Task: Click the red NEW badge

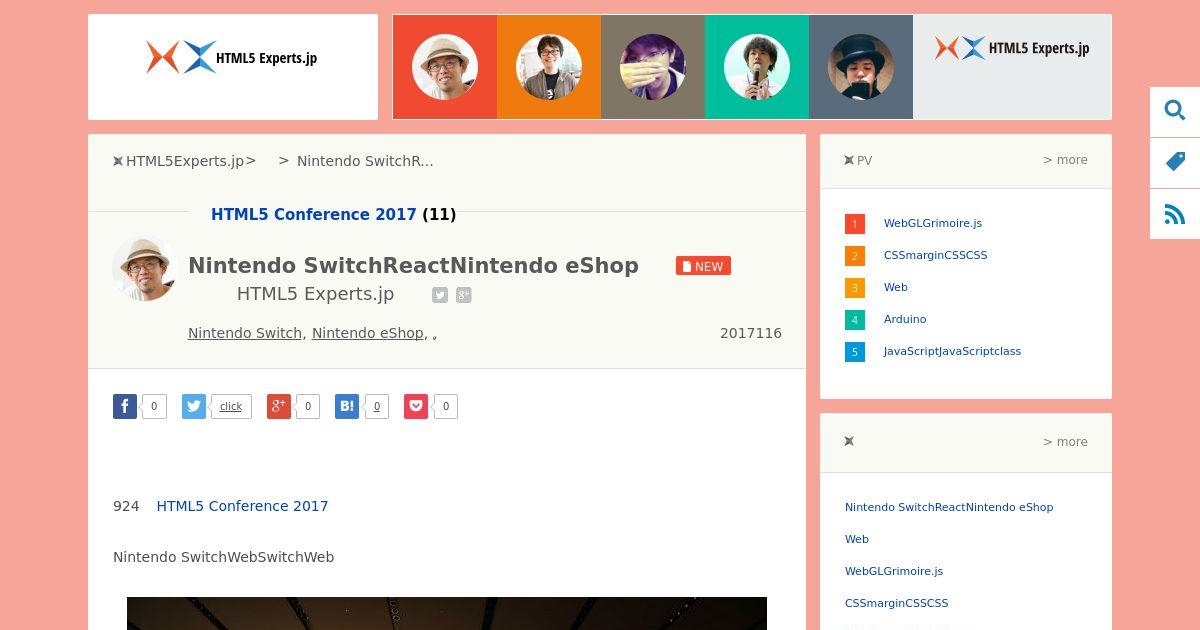Action: point(703,266)
